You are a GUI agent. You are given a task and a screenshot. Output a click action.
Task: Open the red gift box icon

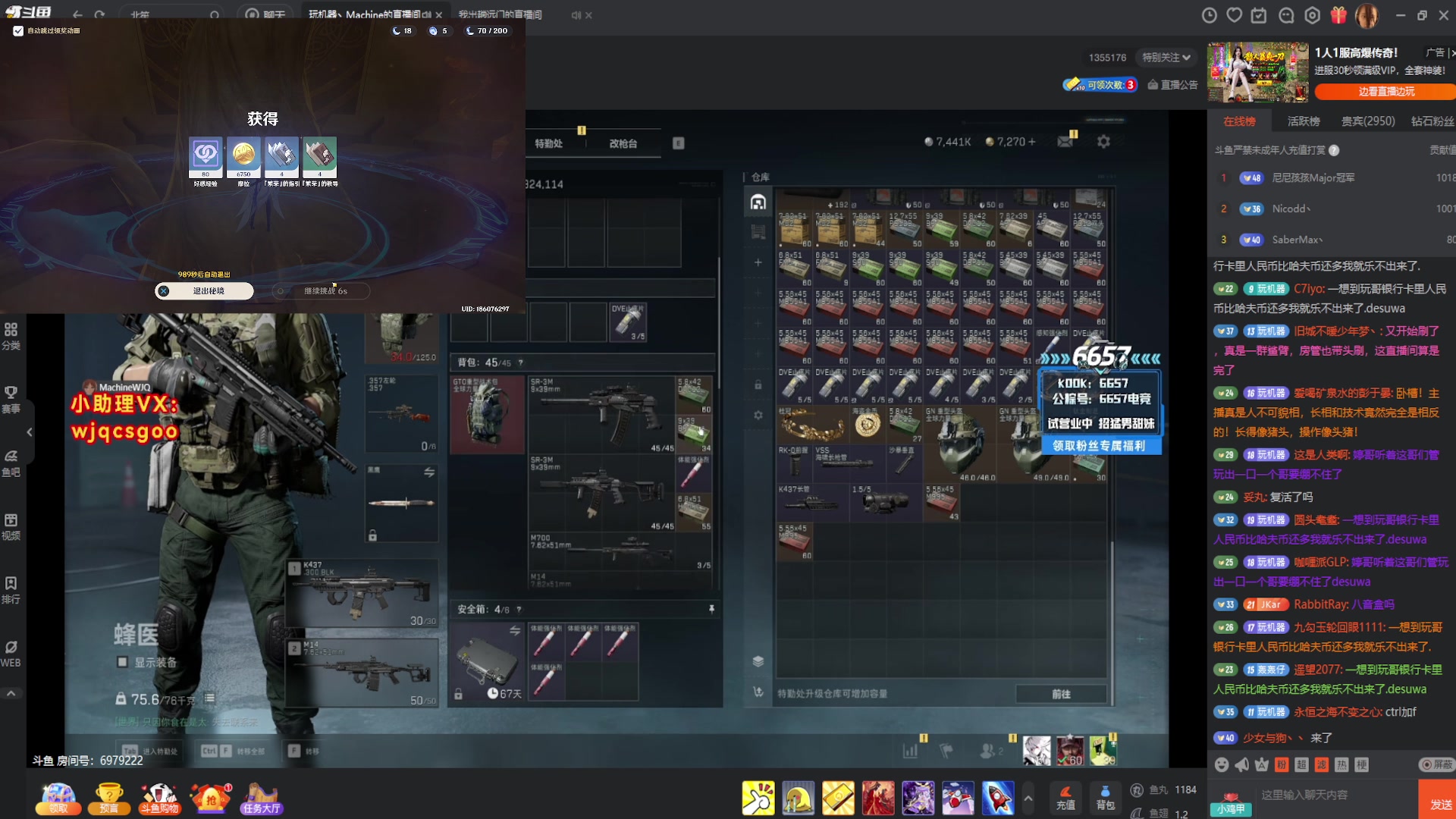click(1339, 15)
